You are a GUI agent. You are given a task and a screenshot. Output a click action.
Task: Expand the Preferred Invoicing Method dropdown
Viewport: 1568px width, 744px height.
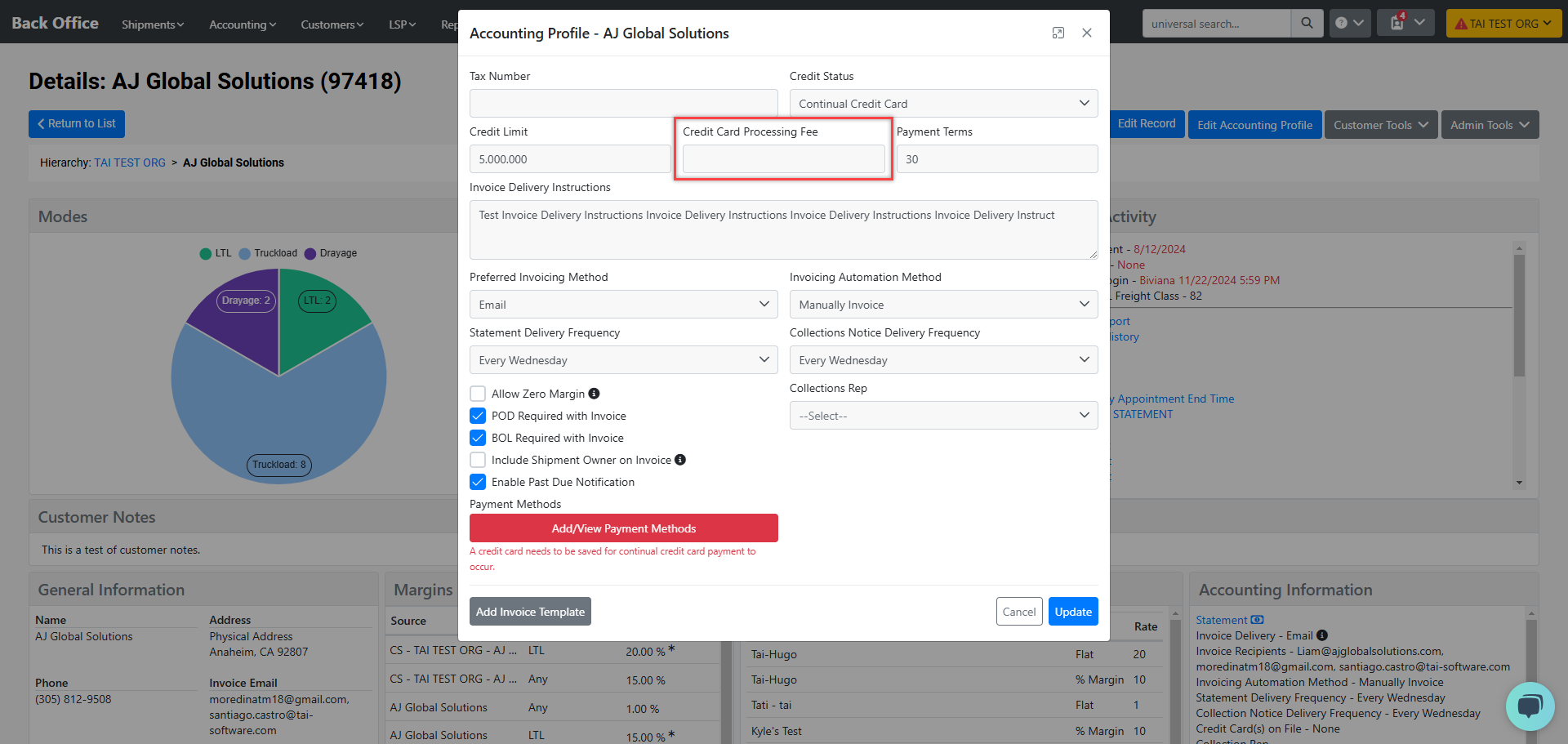click(x=623, y=305)
